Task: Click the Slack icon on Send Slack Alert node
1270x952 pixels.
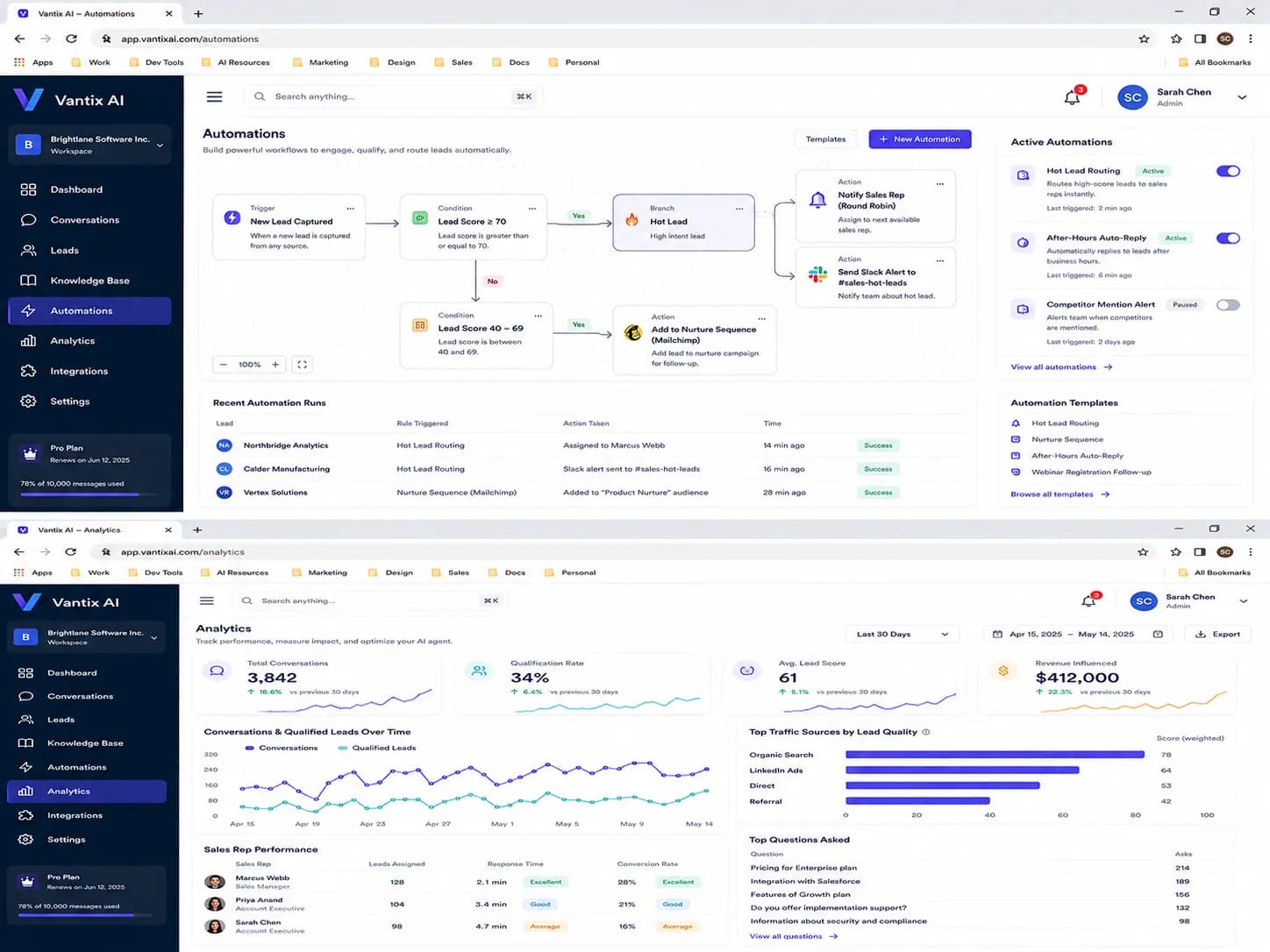Action: click(x=817, y=274)
